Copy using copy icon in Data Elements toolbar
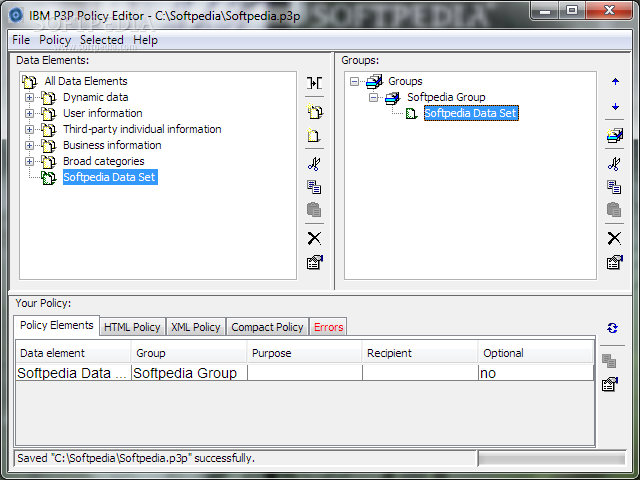Image resolution: width=640 pixels, height=480 pixels. pos(314,187)
